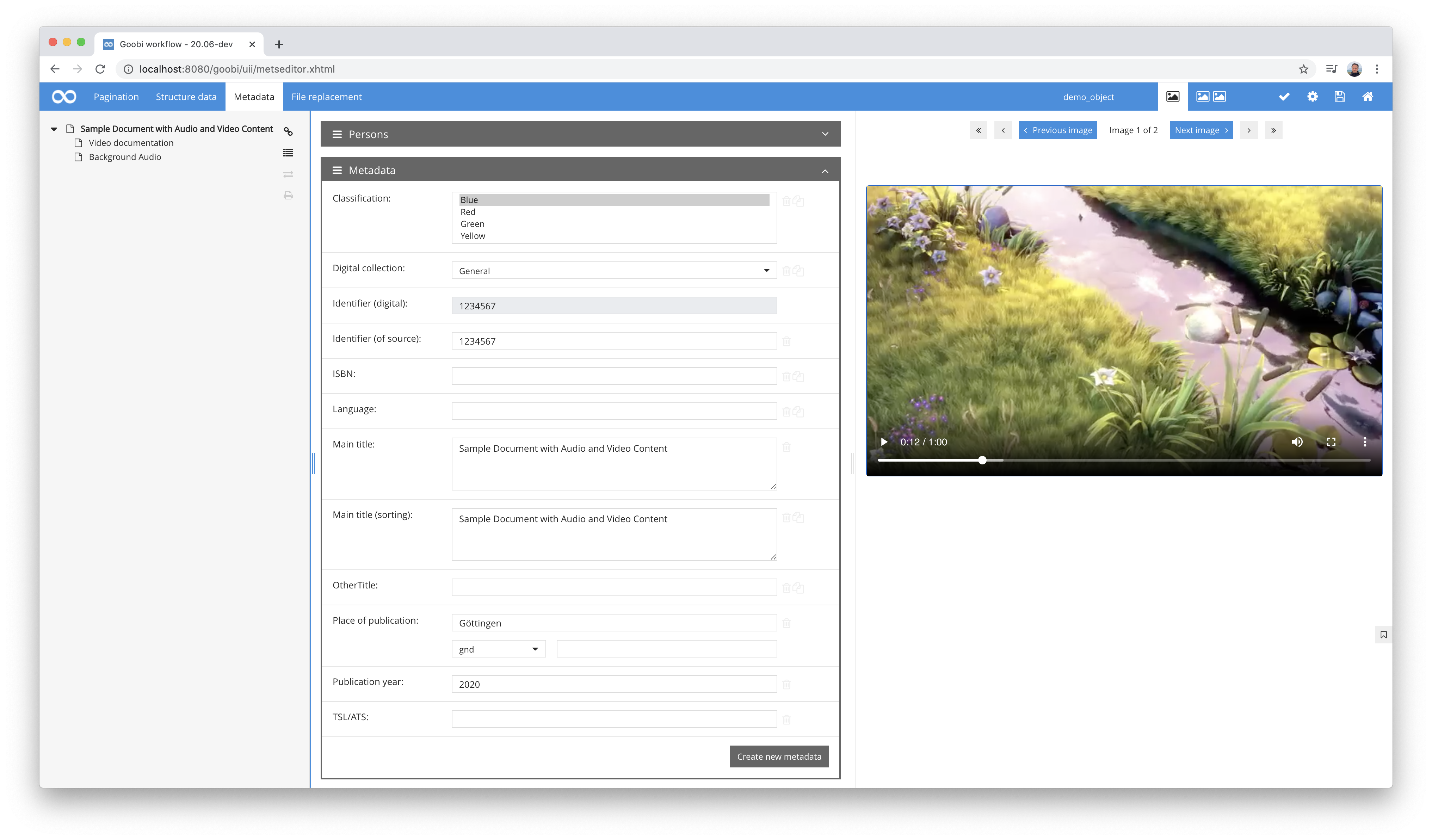
Task: Go home using the house icon
Action: point(1368,97)
